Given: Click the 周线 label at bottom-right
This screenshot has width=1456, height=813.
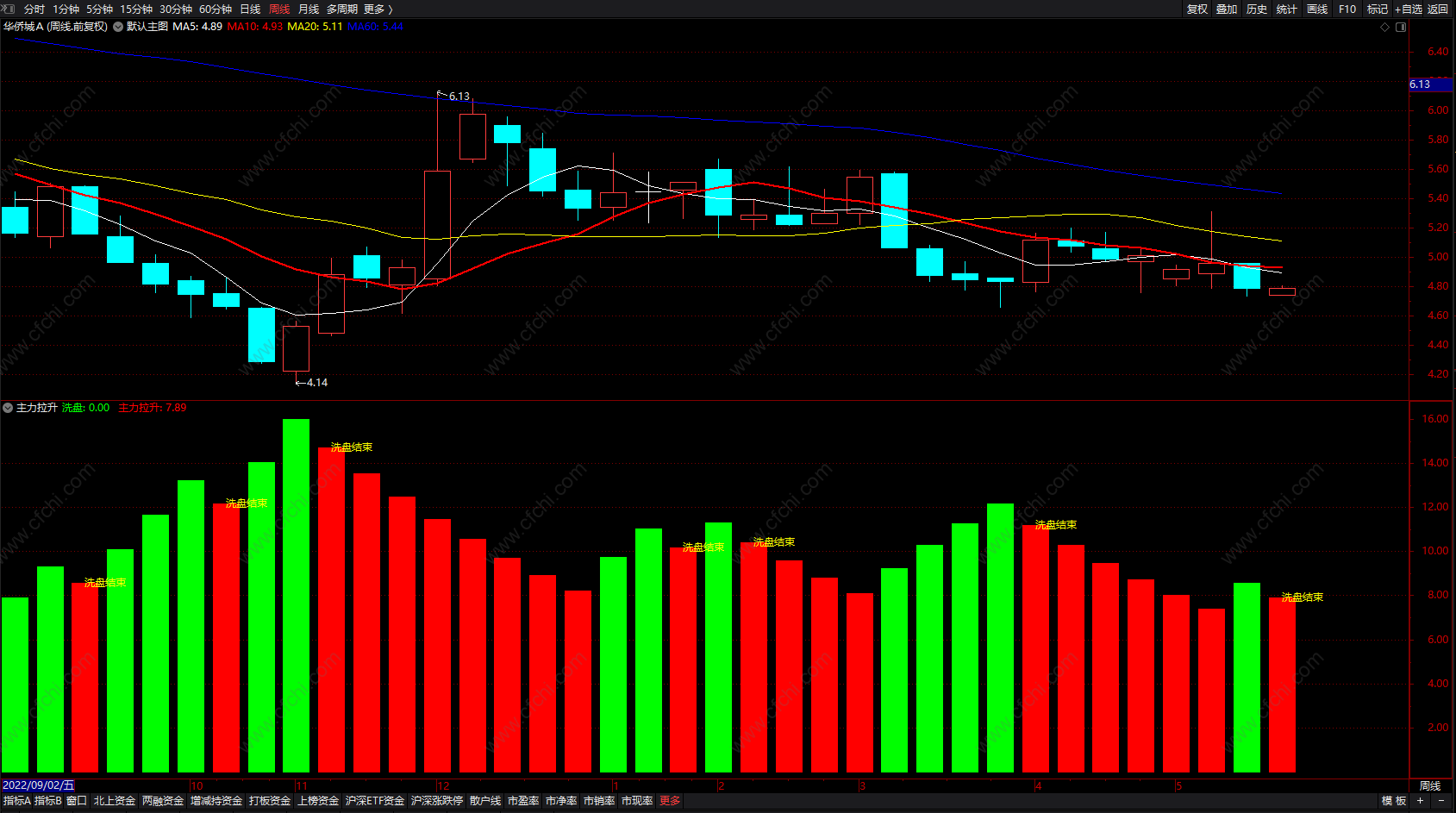Looking at the screenshot, I should pos(1430,786).
